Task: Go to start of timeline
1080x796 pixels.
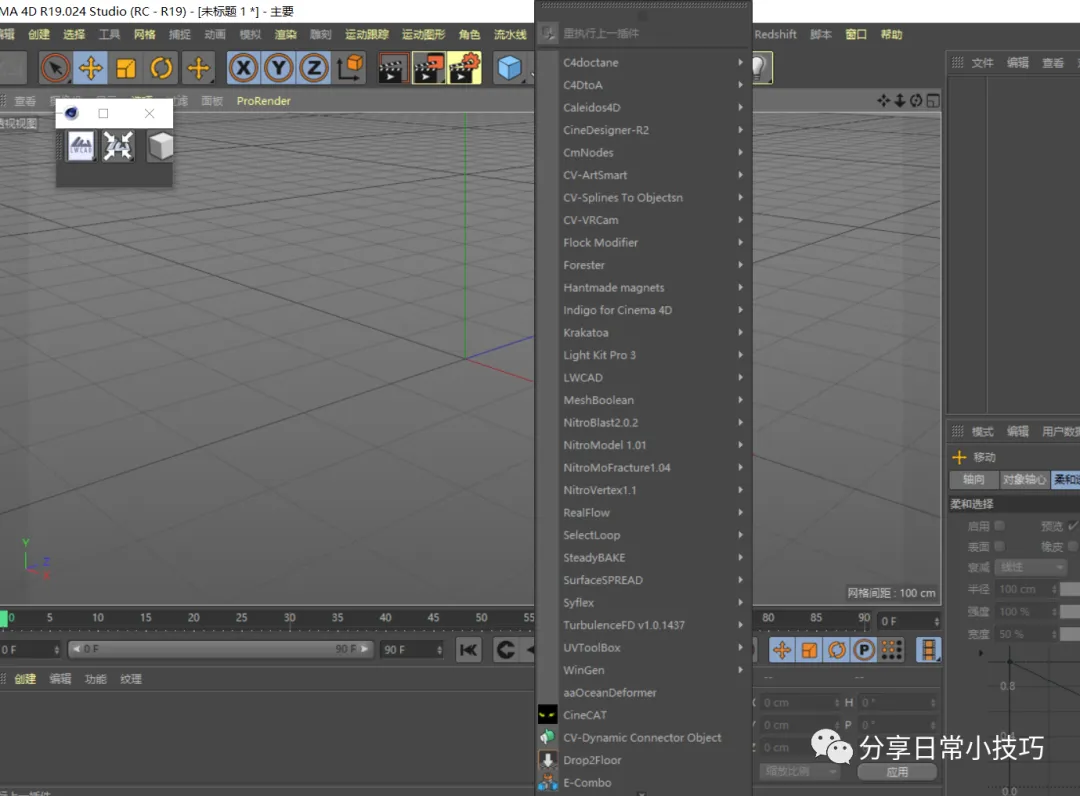Action: (468, 649)
